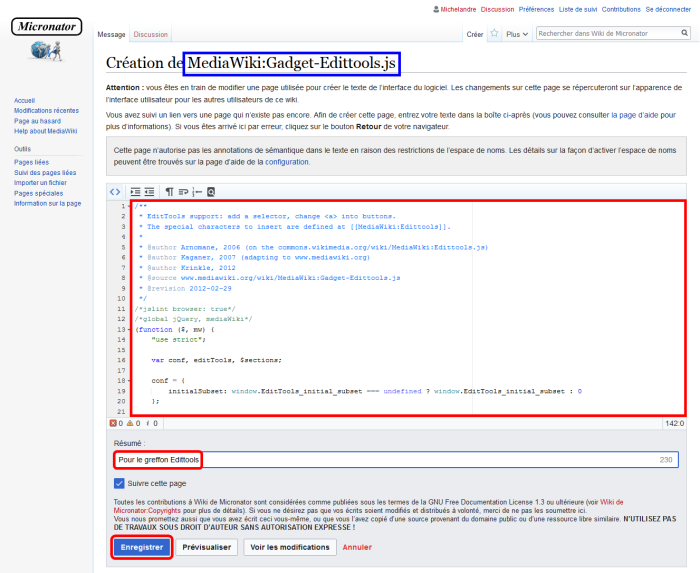Click the outdent code toolbar icon
This screenshot has height=573, width=700.
click(x=149, y=192)
